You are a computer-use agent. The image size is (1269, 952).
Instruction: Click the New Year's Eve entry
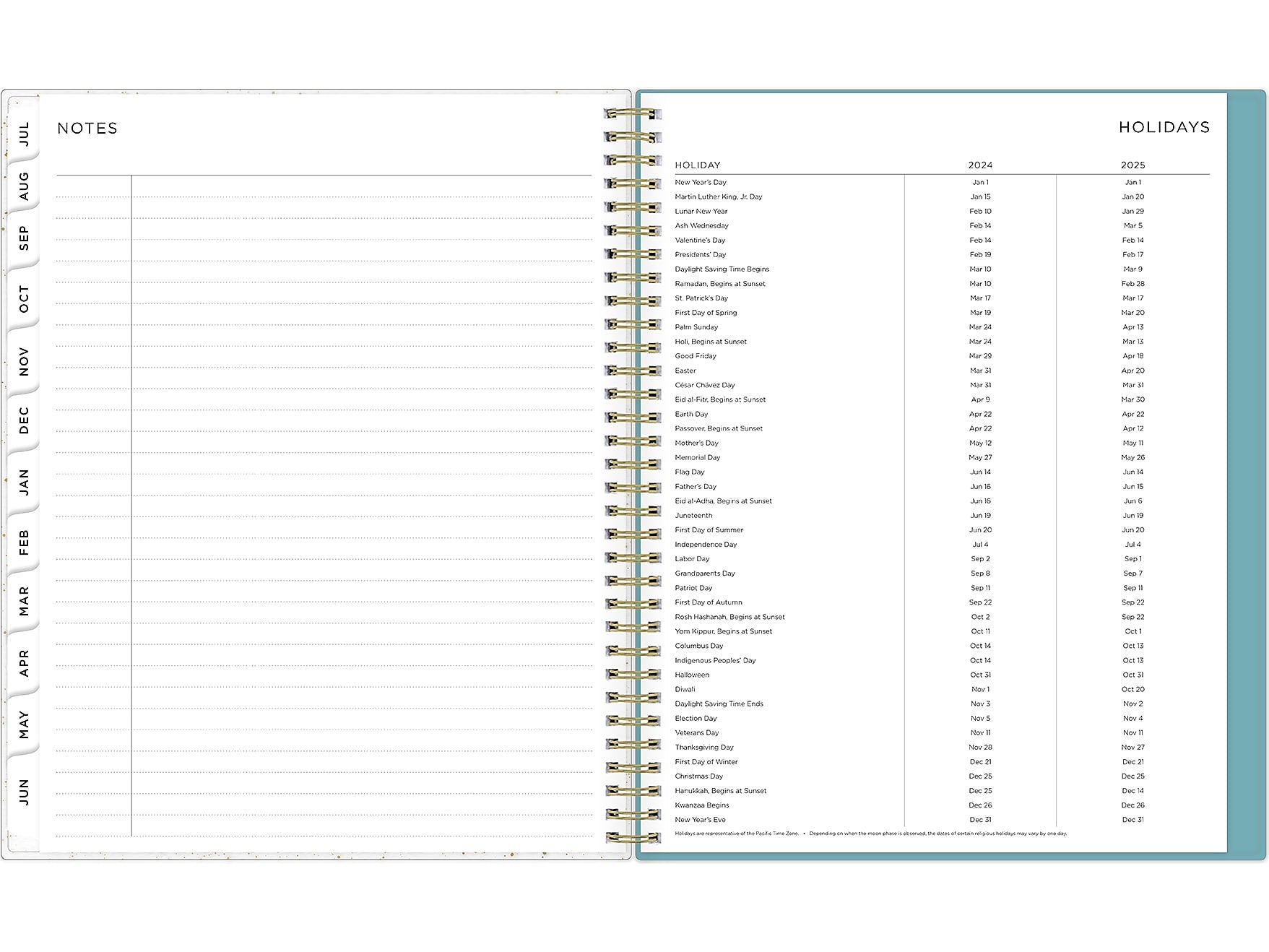click(700, 819)
